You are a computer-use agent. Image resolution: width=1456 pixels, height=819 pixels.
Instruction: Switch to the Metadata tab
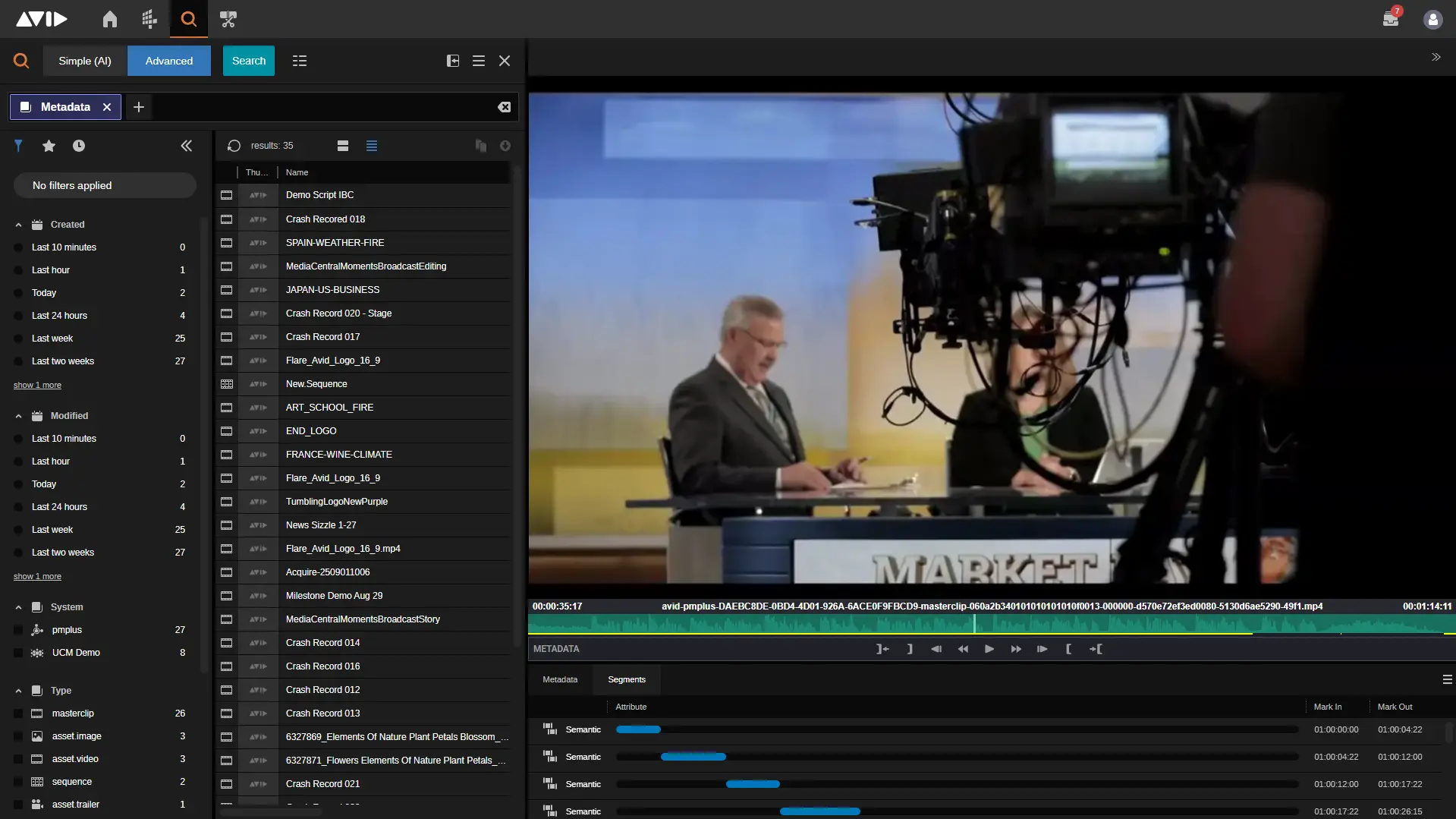(x=560, y=679)
